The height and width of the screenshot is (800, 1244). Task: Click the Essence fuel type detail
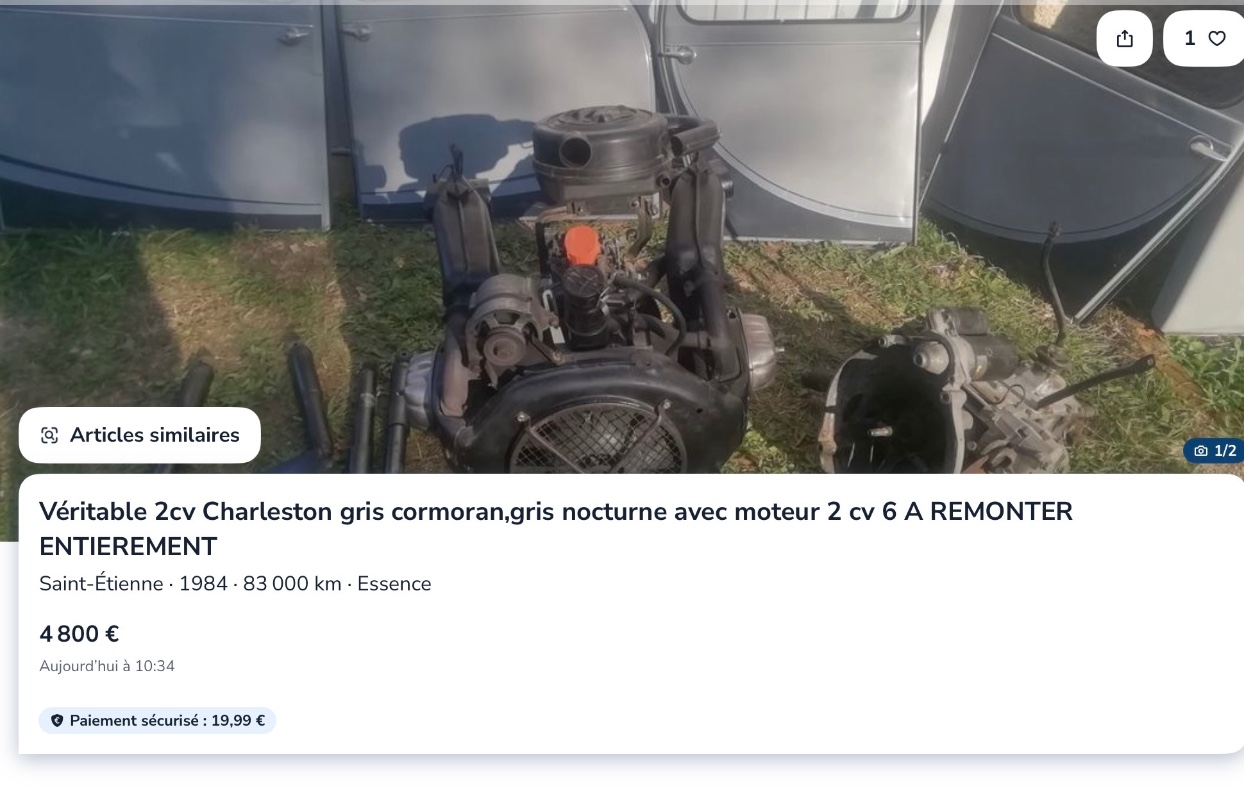[394, 584]
